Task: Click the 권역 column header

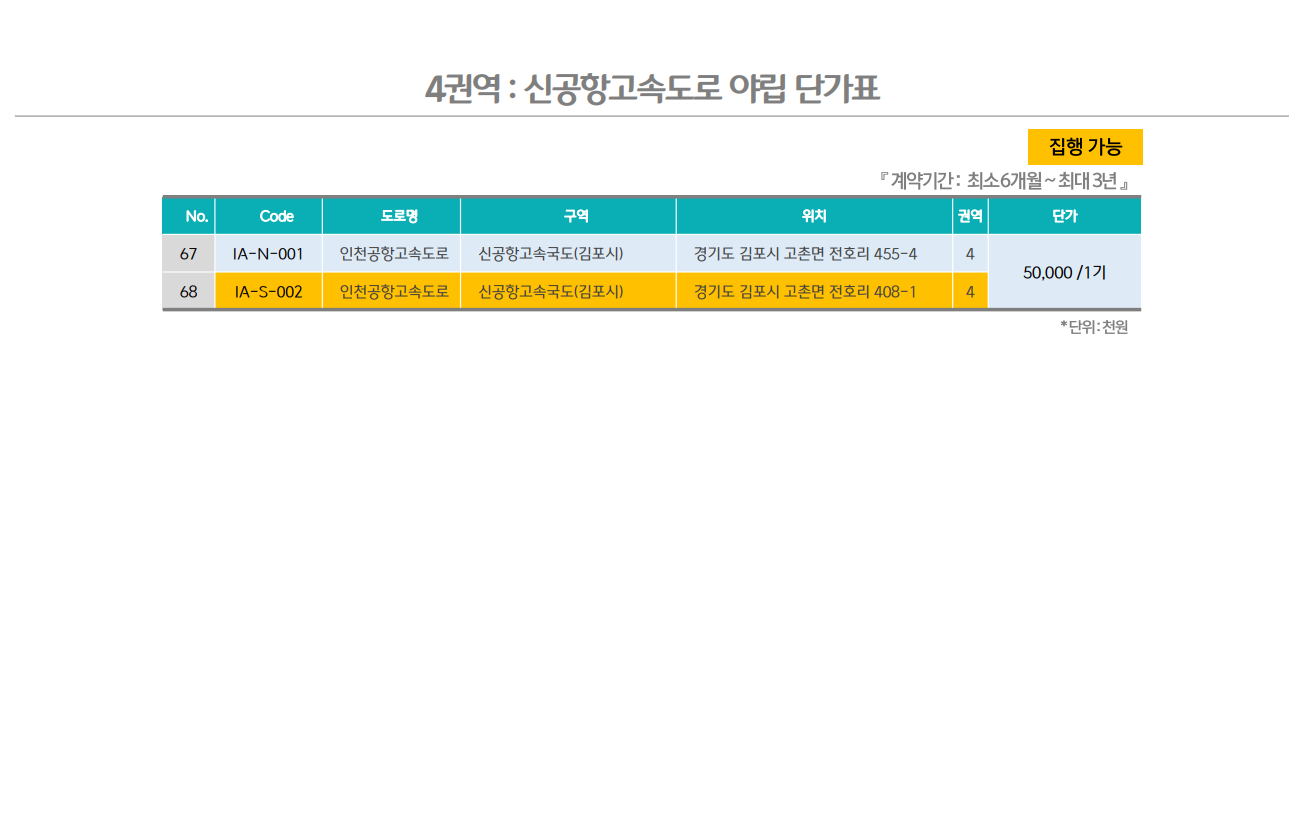Action: click(x=970, y=216)
